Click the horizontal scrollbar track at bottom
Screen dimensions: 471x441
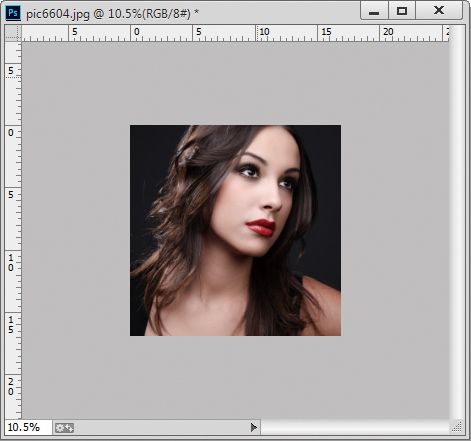pos(355,427)
